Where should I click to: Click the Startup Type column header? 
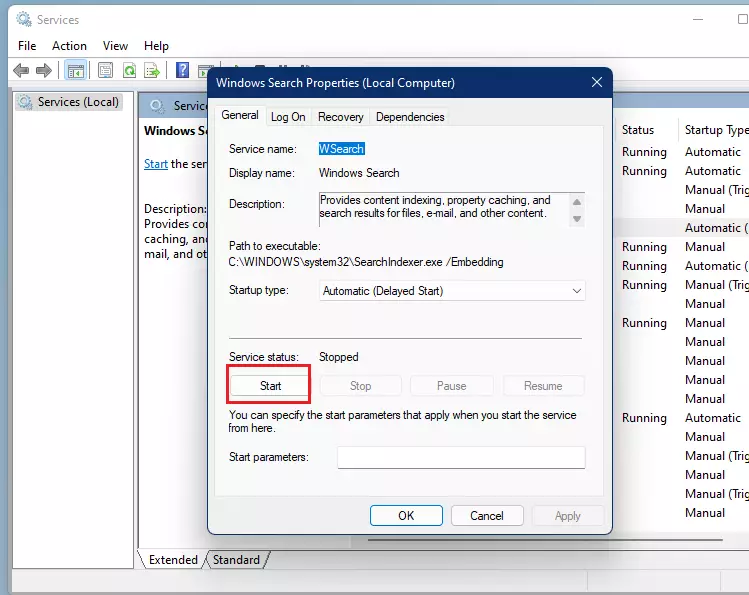click(715, 130)
